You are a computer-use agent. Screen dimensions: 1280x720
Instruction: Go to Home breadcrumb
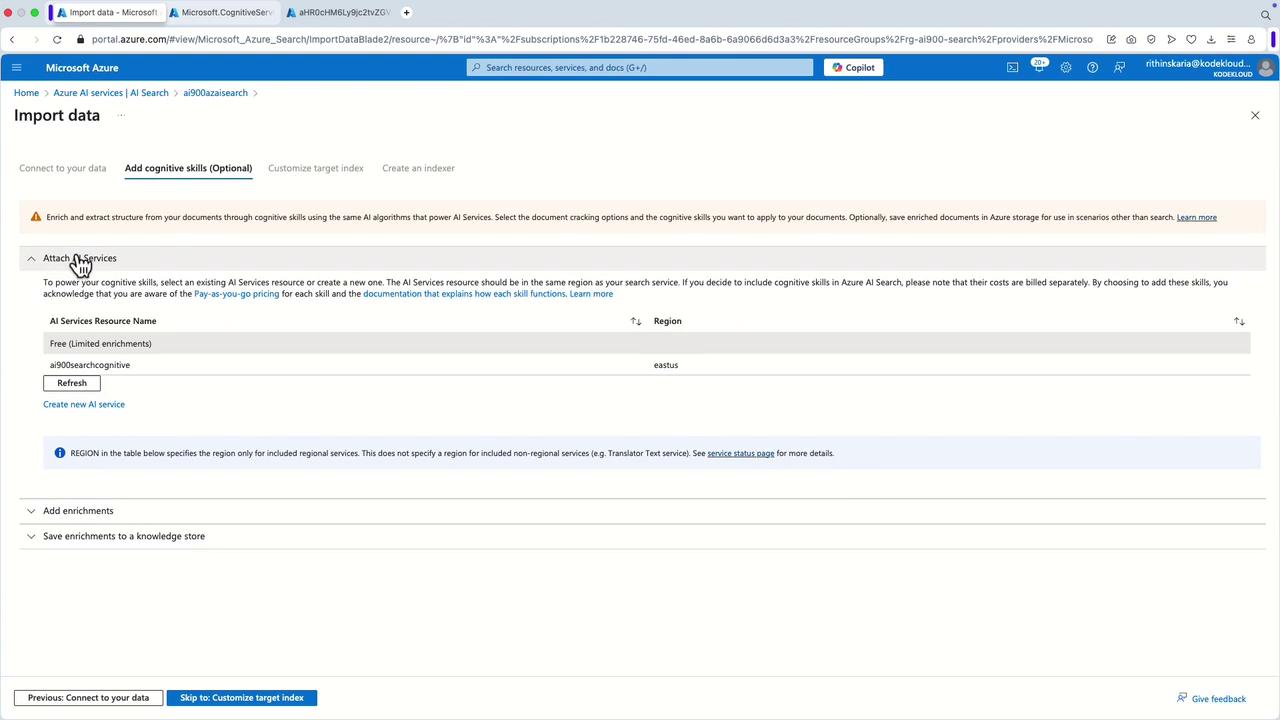26,93
